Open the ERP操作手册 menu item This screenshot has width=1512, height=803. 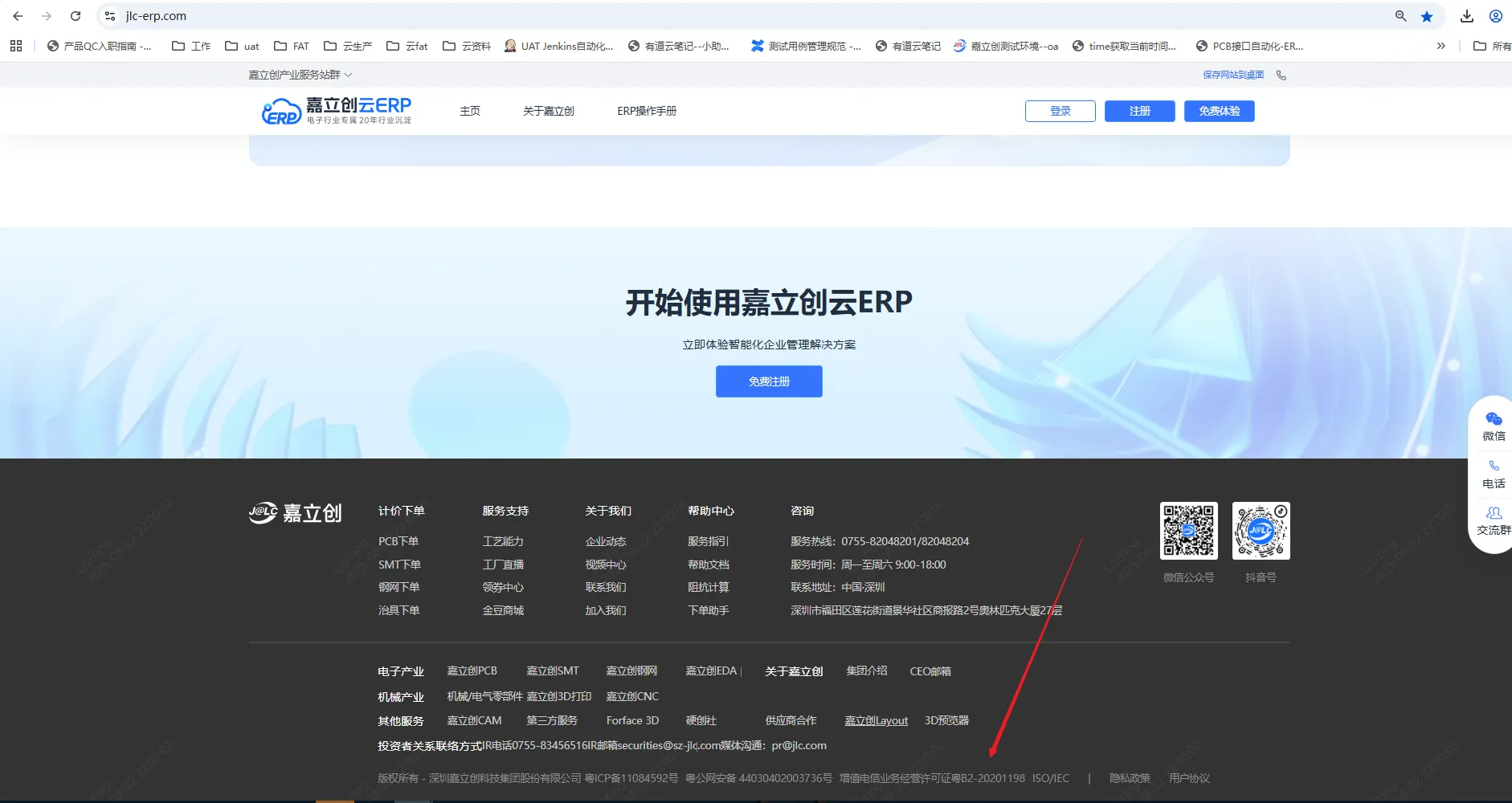coord(647,111)
